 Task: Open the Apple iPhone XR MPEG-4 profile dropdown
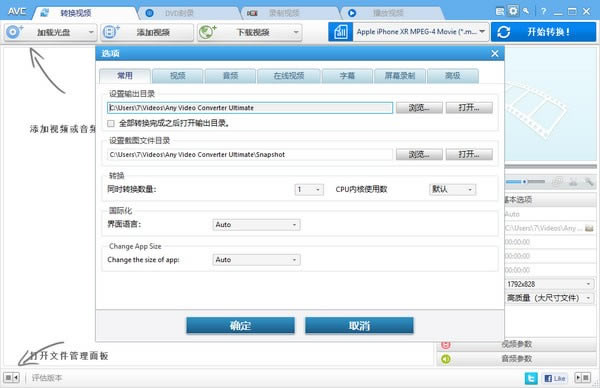point(421,32)
